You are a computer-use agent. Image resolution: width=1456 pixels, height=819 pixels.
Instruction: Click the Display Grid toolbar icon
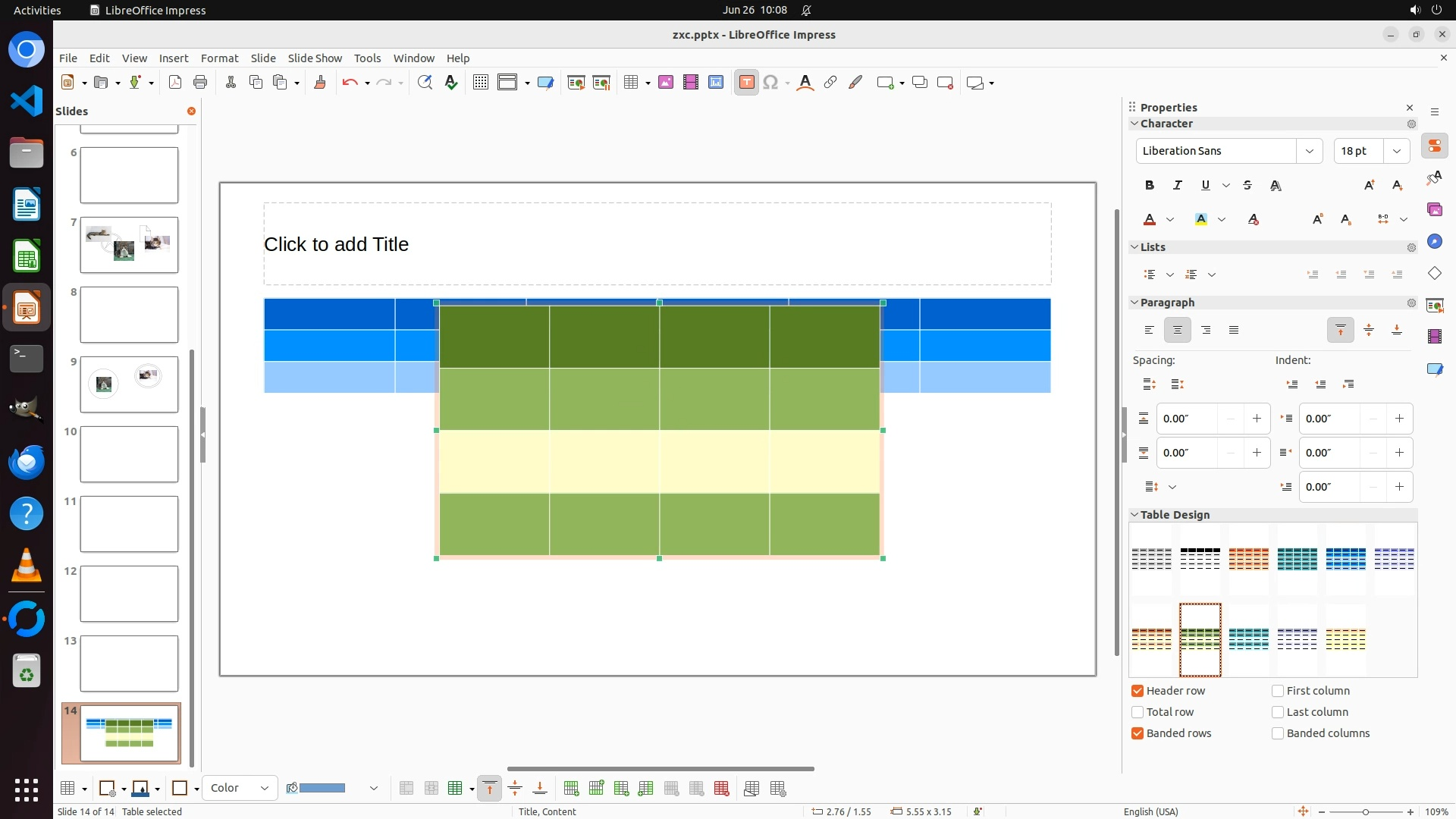(x=480, y=83)
